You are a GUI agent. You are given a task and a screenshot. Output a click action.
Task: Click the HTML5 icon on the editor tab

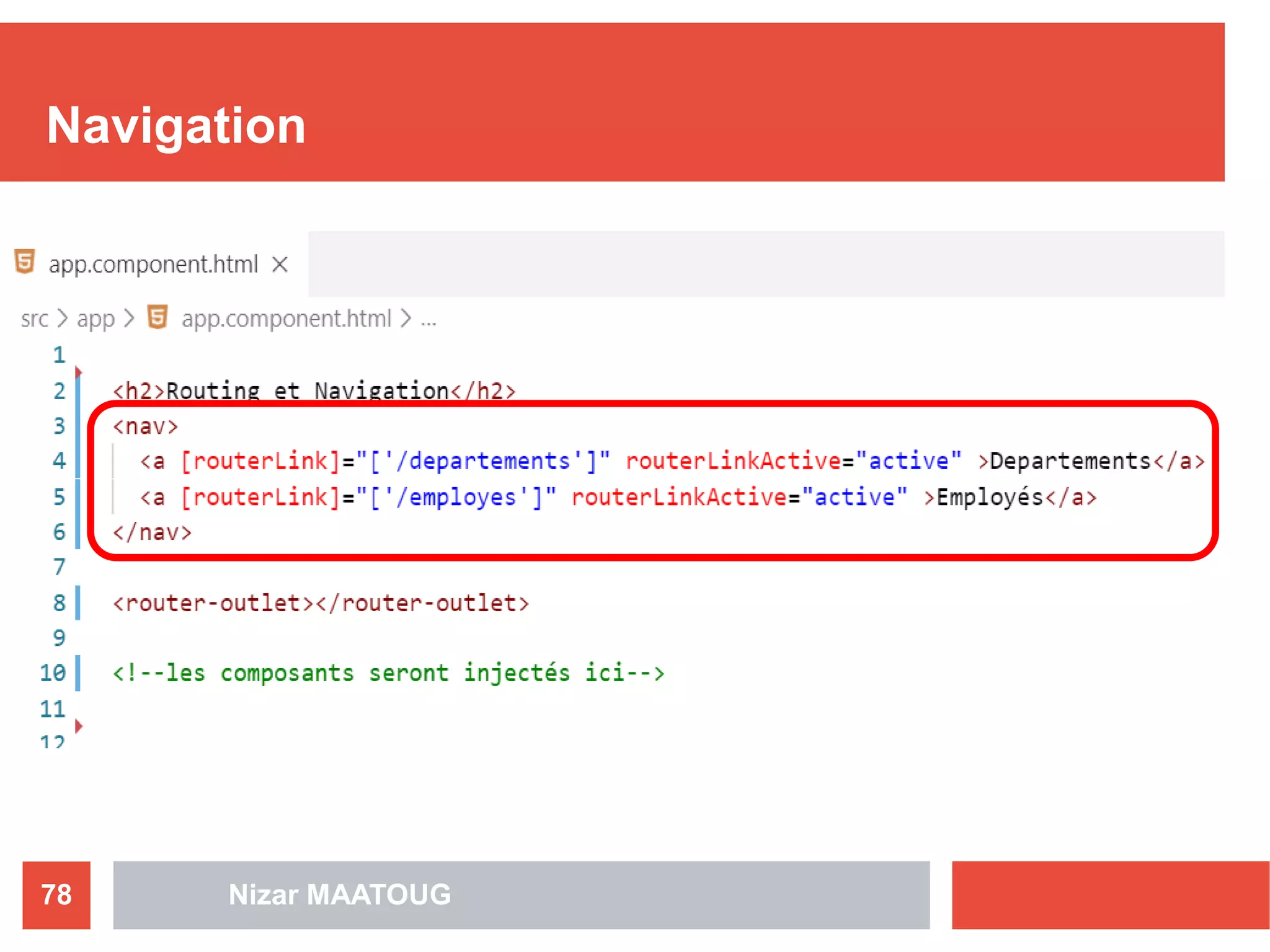pos(25,262)
